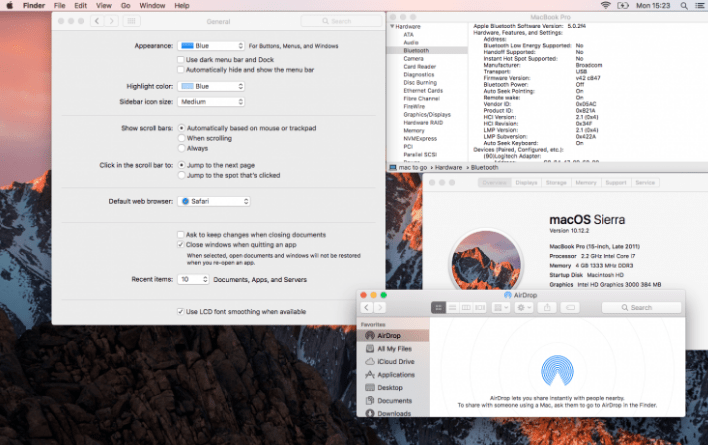
Task: Open the Window menu
Action: click(x=152, y=5)
